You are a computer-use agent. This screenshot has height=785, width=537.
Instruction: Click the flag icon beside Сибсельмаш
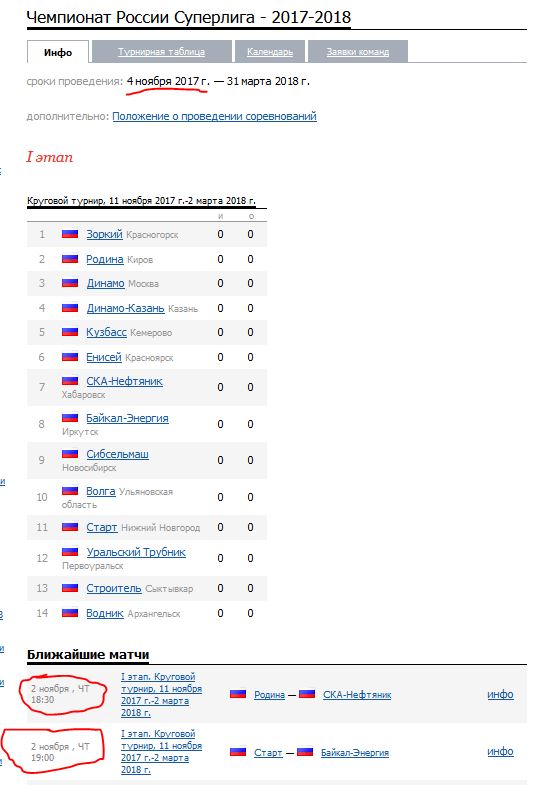click(70, 454)
